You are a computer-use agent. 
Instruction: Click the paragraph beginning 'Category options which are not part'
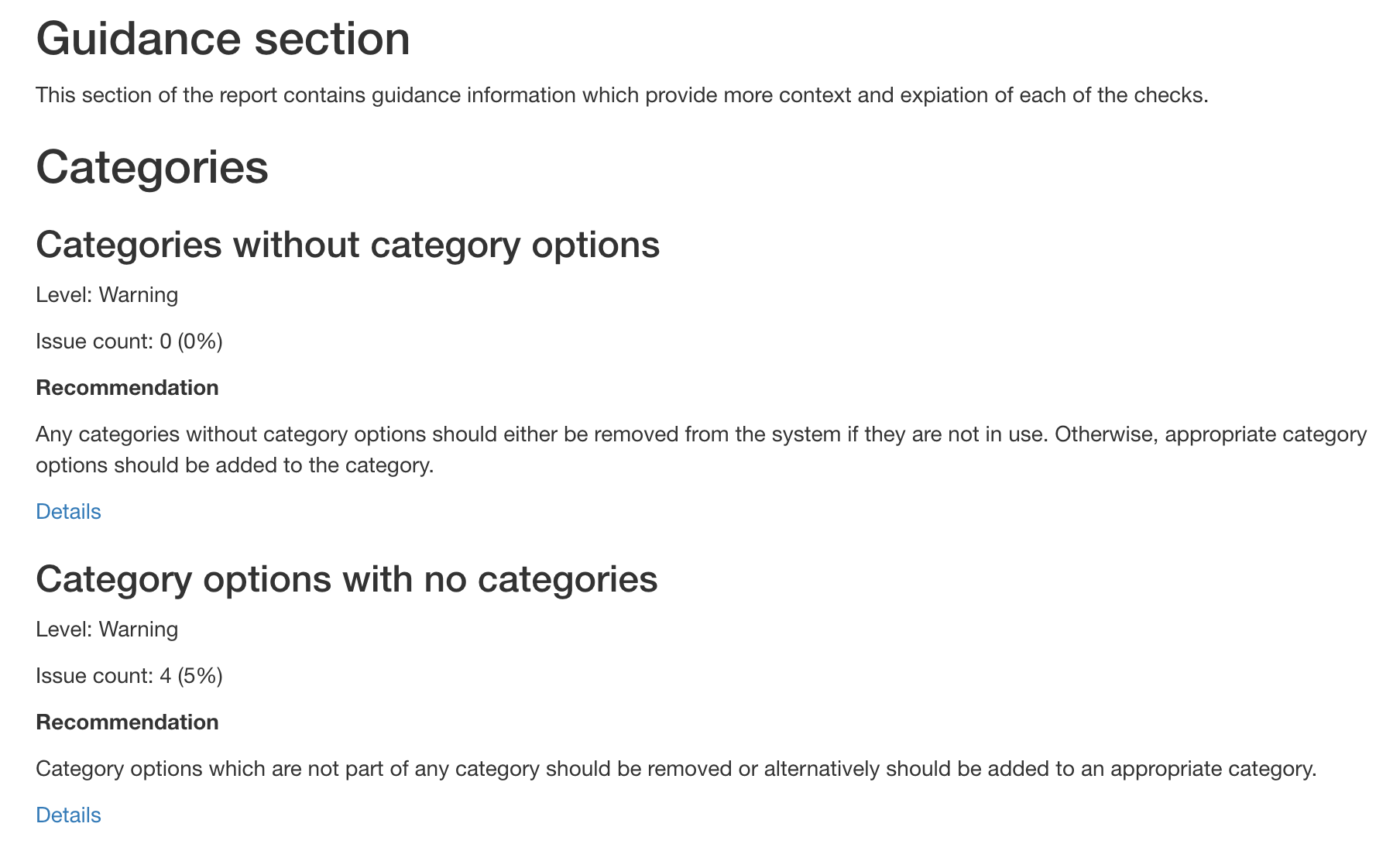tap(676, 769)
